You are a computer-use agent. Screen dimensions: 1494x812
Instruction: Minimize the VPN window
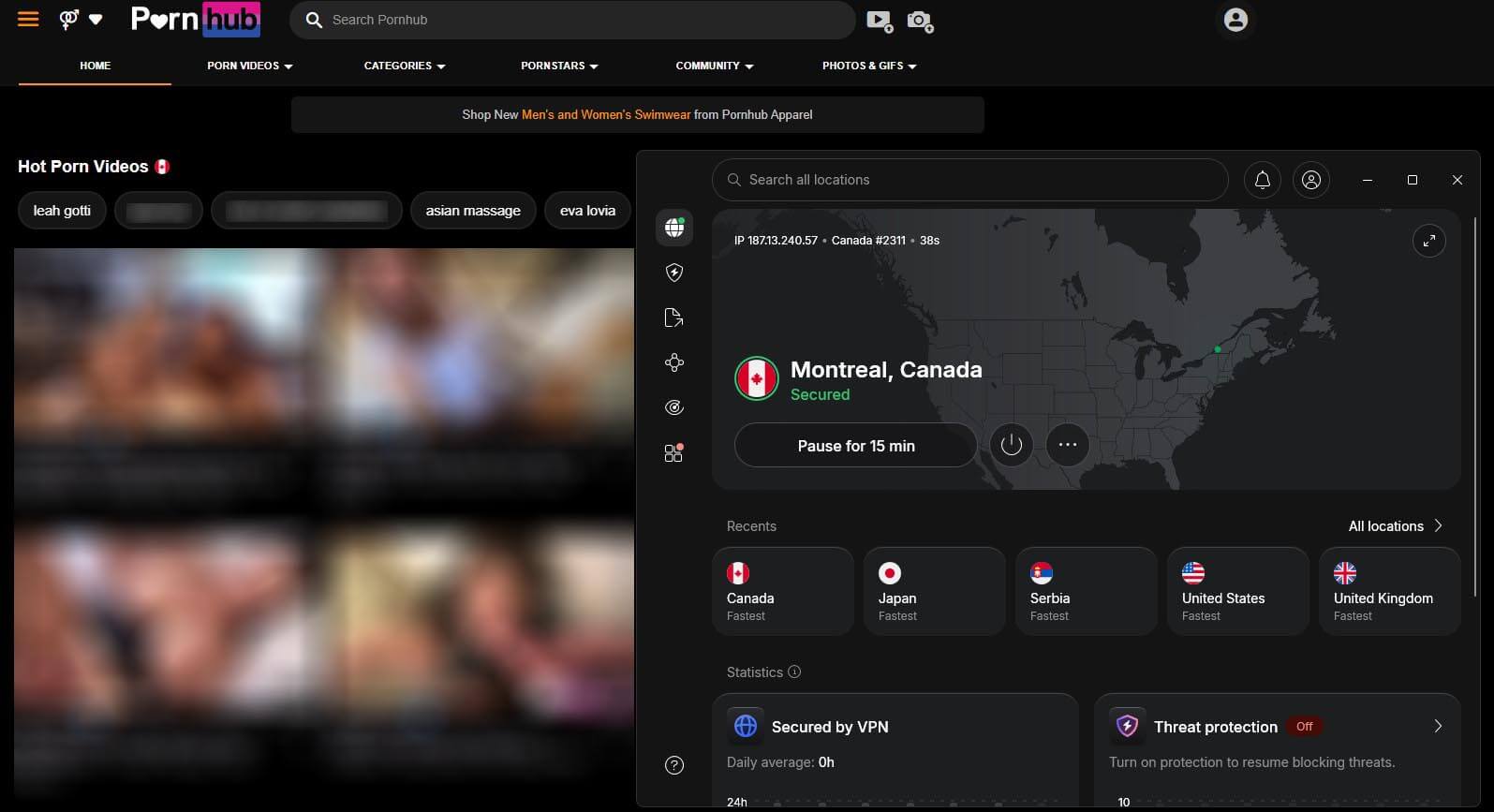point(1368,180)
